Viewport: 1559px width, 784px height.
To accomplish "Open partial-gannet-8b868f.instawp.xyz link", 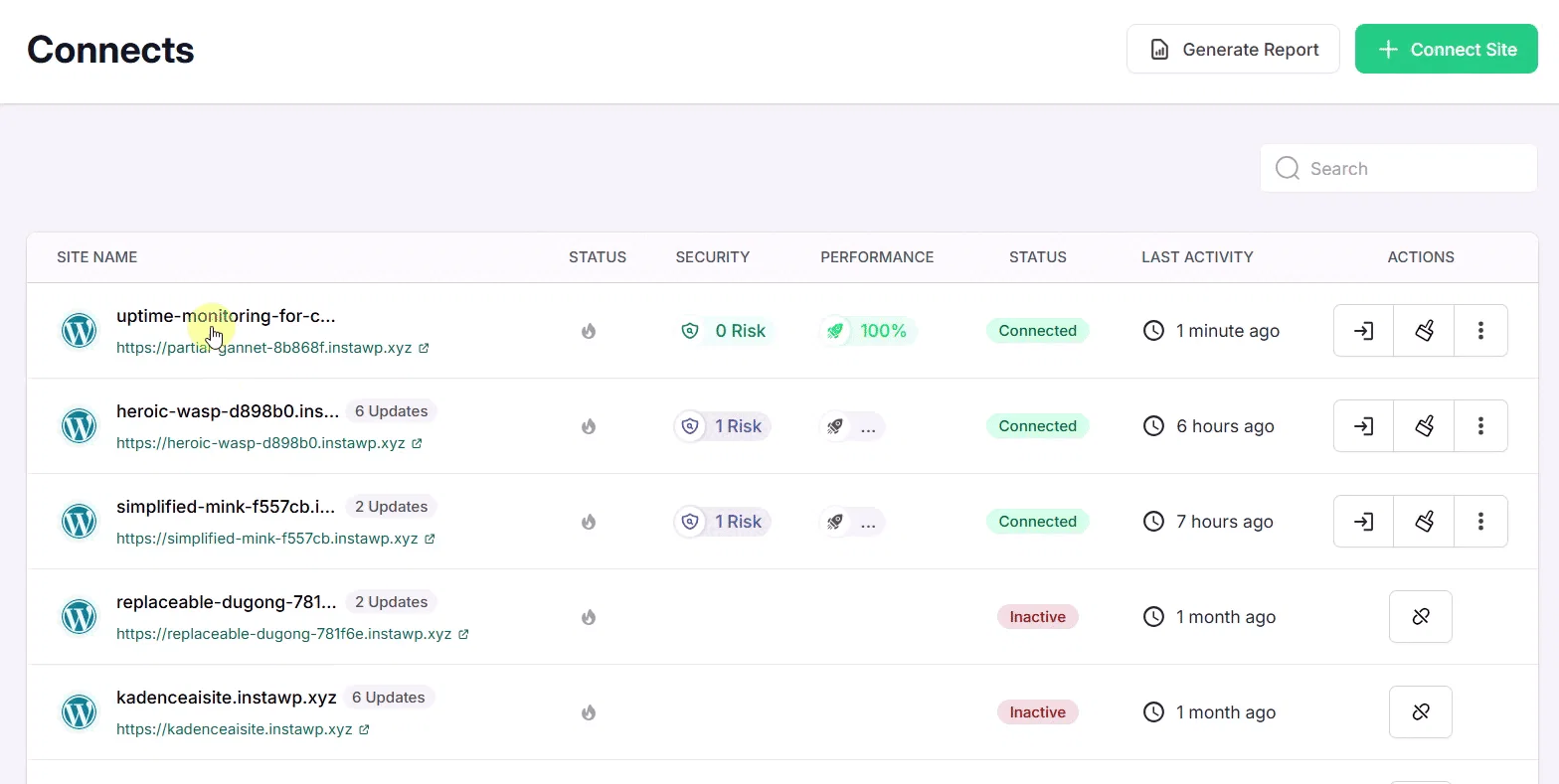I will (x=272, y=348).
